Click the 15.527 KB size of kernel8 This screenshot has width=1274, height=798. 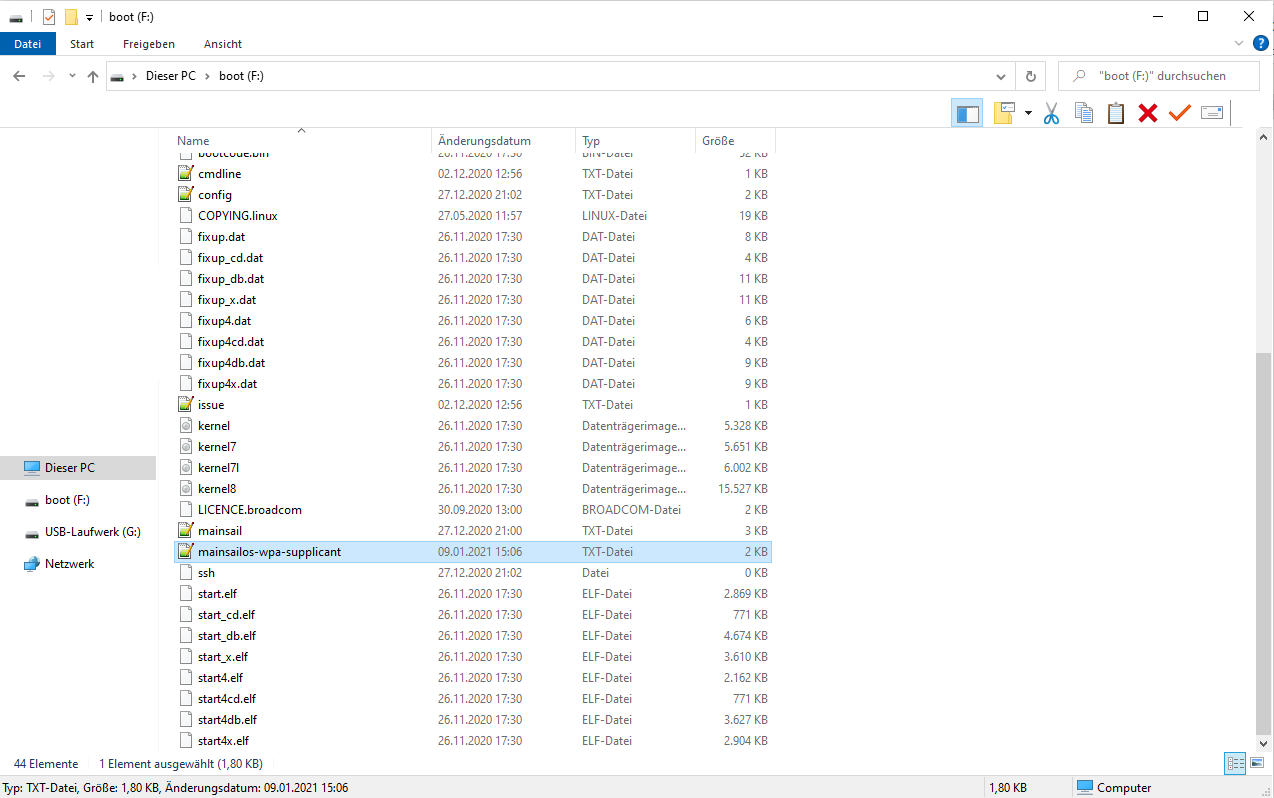(743, 489)
